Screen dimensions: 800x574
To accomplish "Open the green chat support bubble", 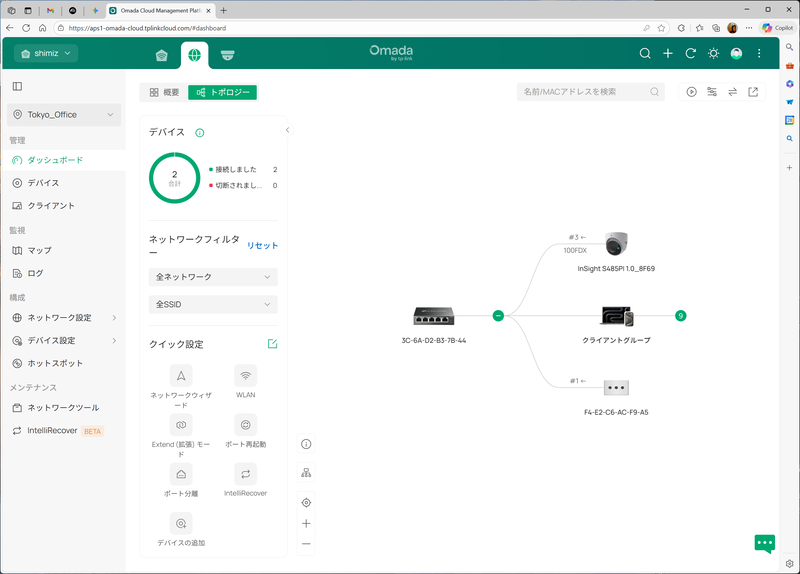I will coord(764,544).
